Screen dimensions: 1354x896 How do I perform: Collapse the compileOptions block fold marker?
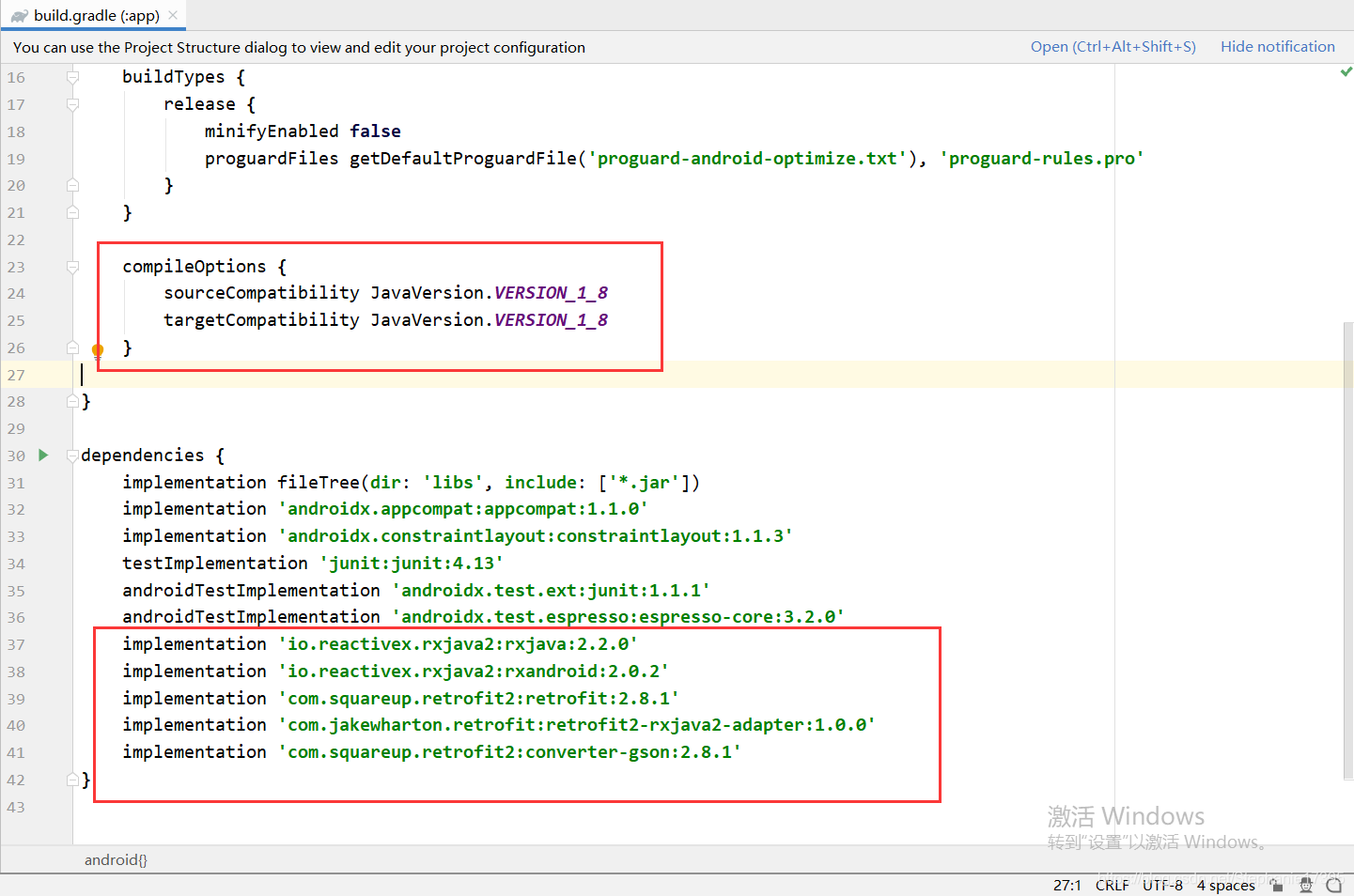[x=72, y=267]
